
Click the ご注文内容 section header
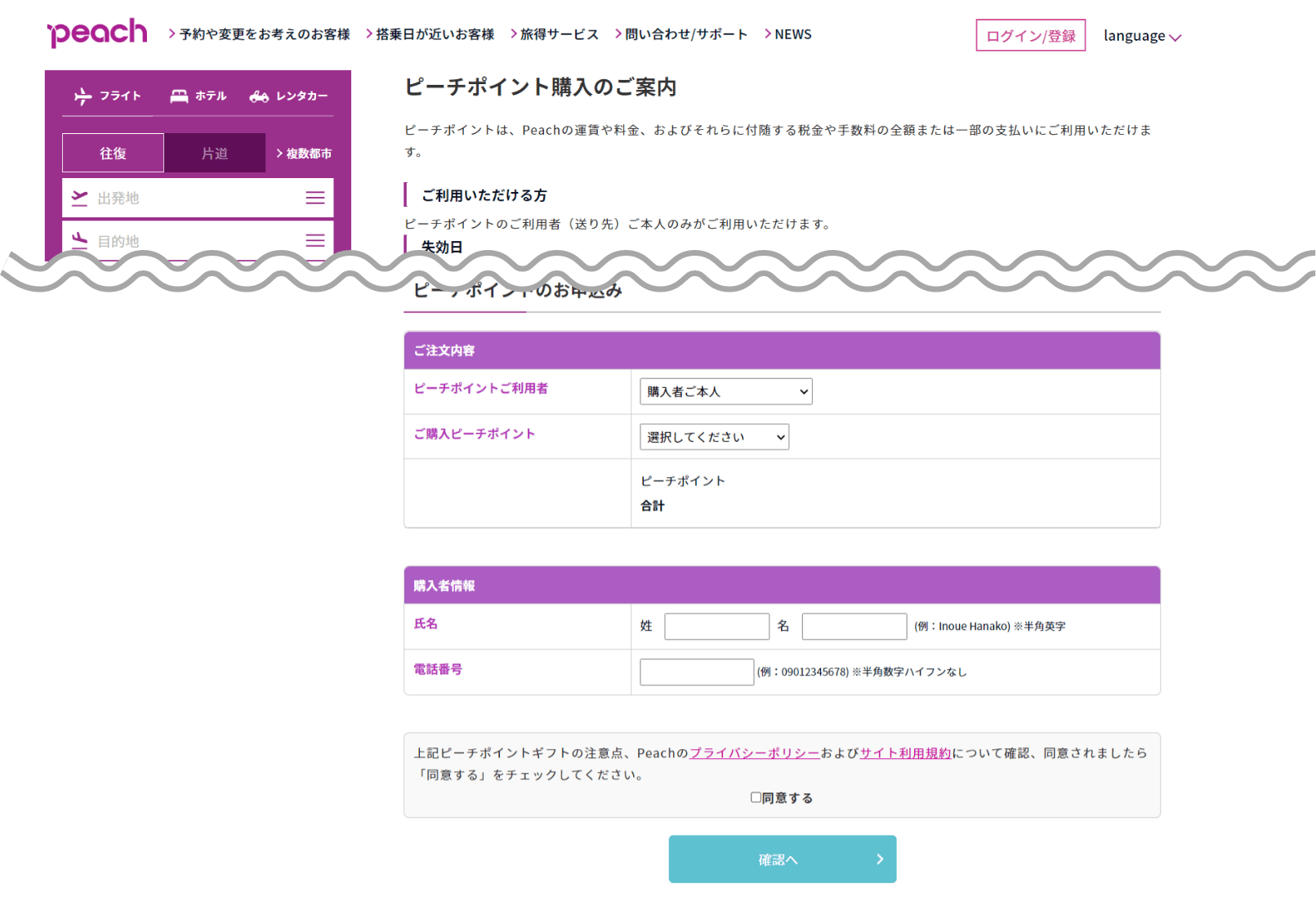782,350
